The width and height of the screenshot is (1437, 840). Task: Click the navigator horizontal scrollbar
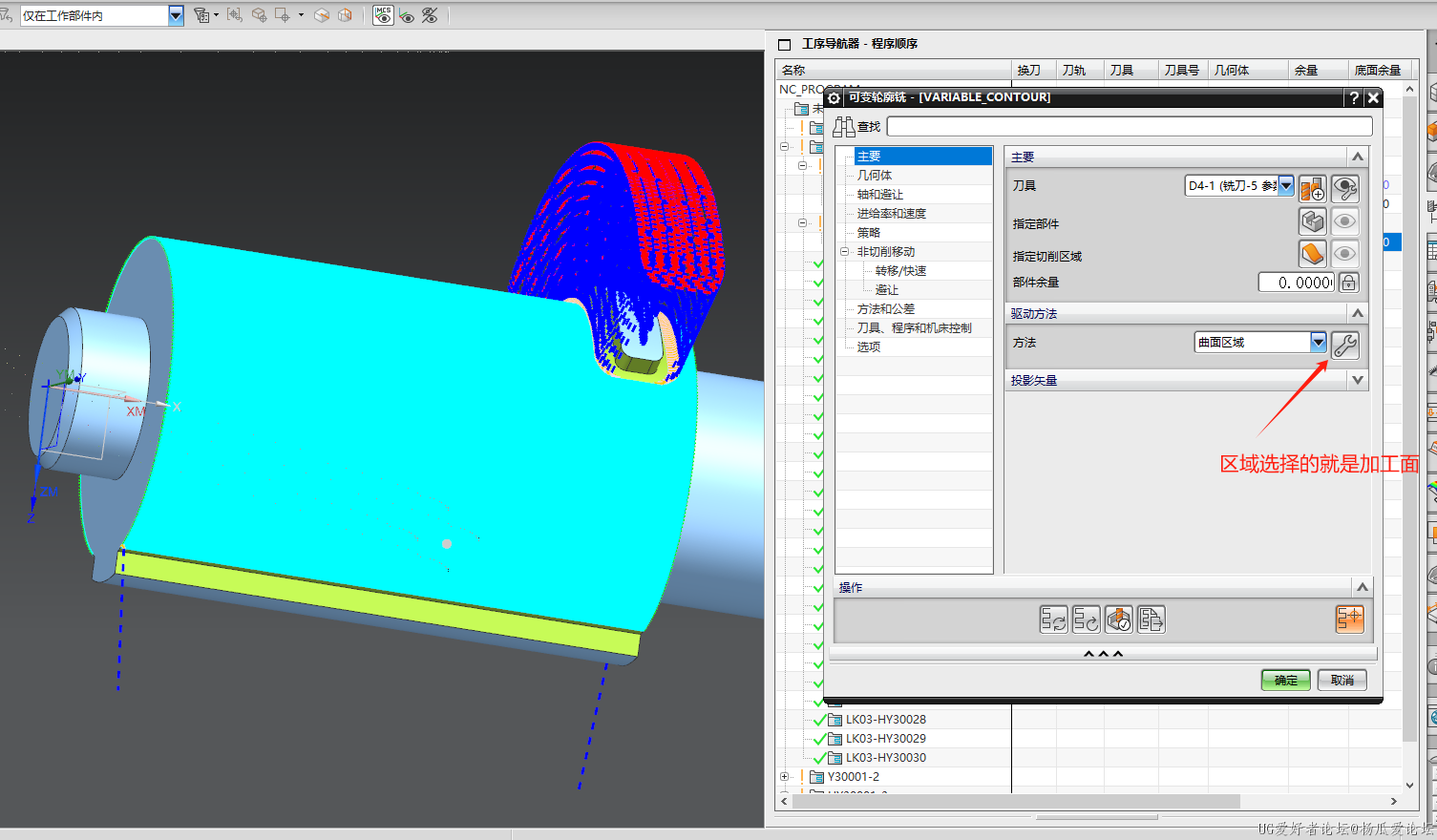pos(1016,802)
